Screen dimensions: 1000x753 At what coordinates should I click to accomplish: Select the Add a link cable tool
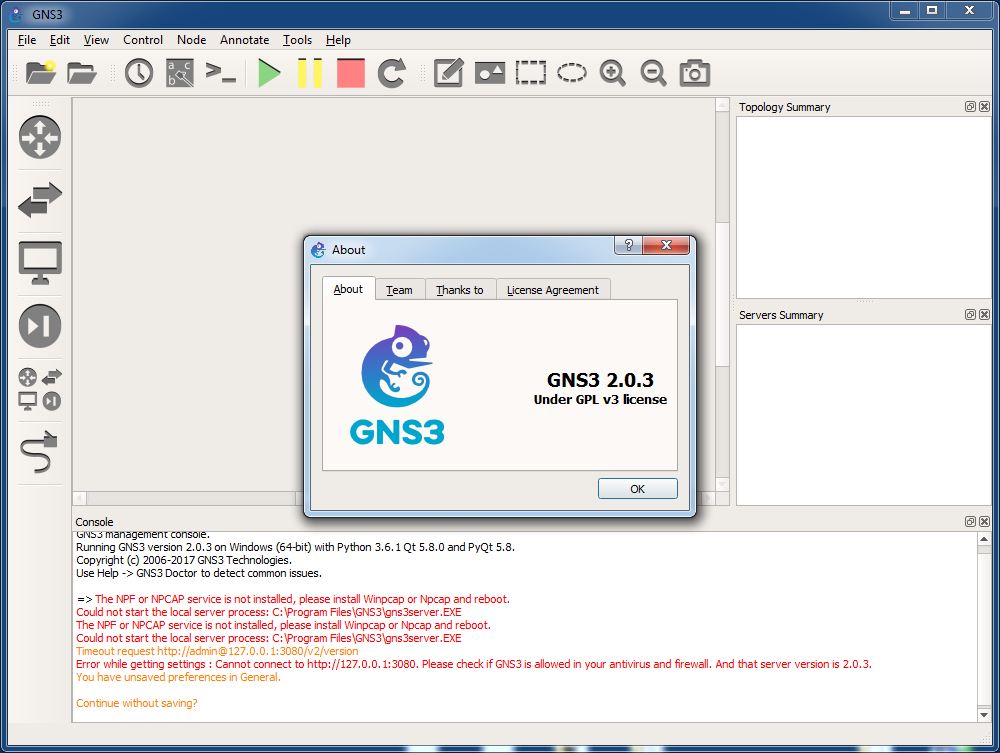tap(40, 451)
